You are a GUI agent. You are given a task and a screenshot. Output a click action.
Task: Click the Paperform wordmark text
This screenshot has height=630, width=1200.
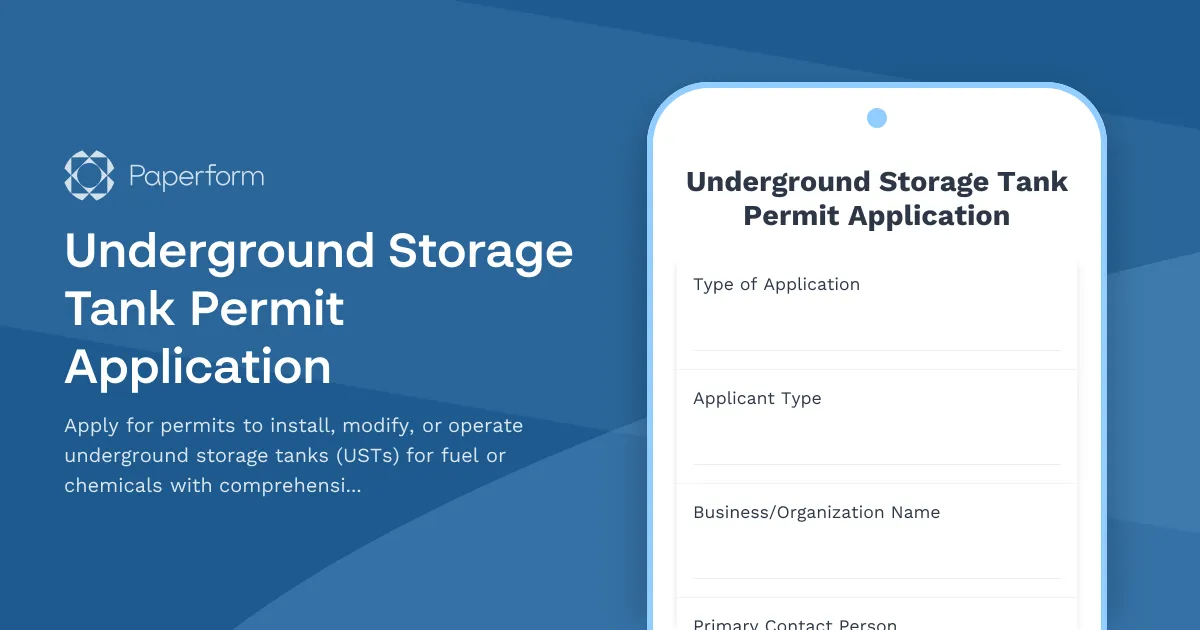[196, 175]
